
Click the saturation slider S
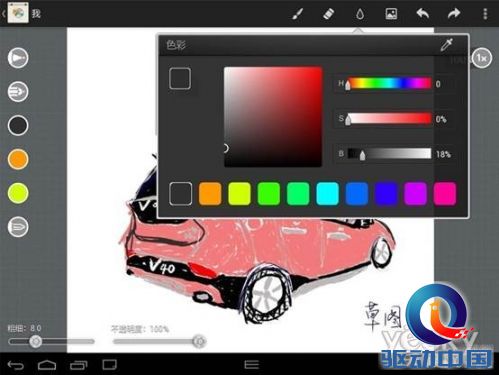pos(389,119)
